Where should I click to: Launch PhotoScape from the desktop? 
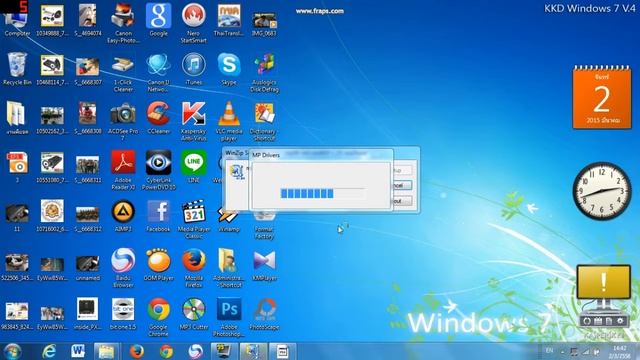264,313
